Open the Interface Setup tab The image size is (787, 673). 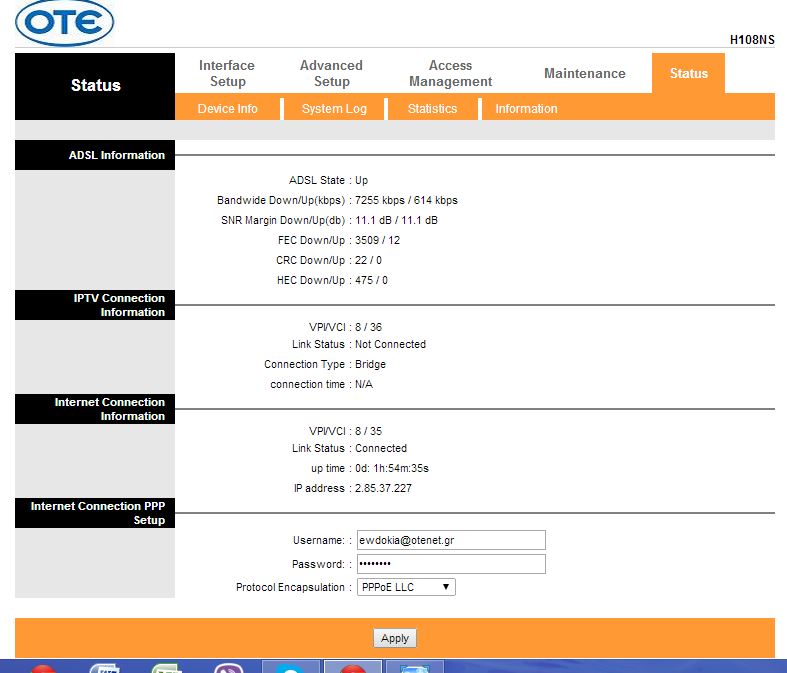[227, 73]
